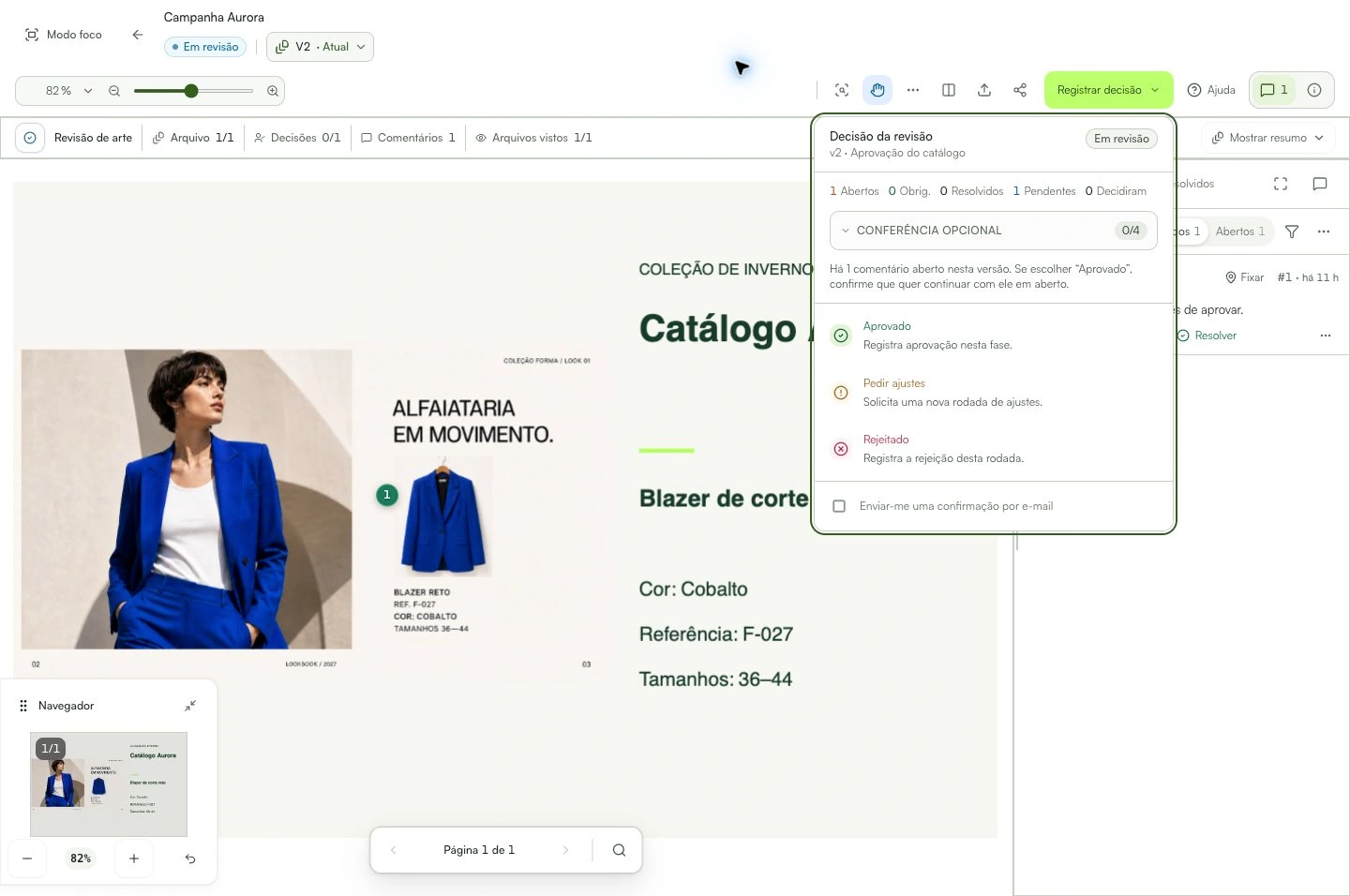Screen dimensions: 1350x896
Task: Click the Registrar decisão dropdown button
Action: click(x=1108, y=90)
